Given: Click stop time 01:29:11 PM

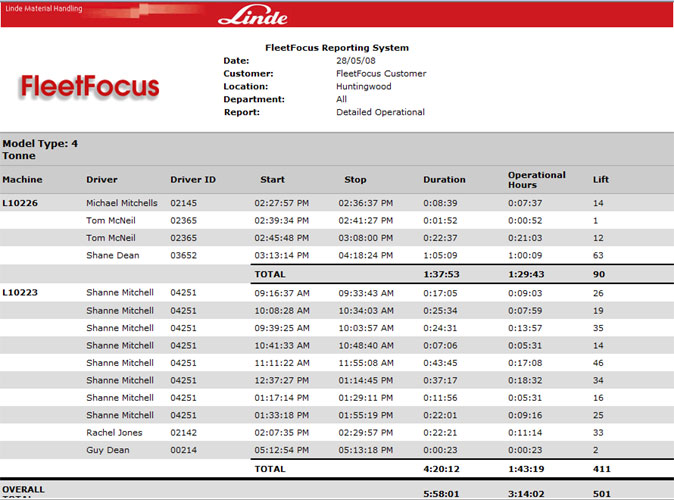Looking at the screenshot, I should point(365,398).
